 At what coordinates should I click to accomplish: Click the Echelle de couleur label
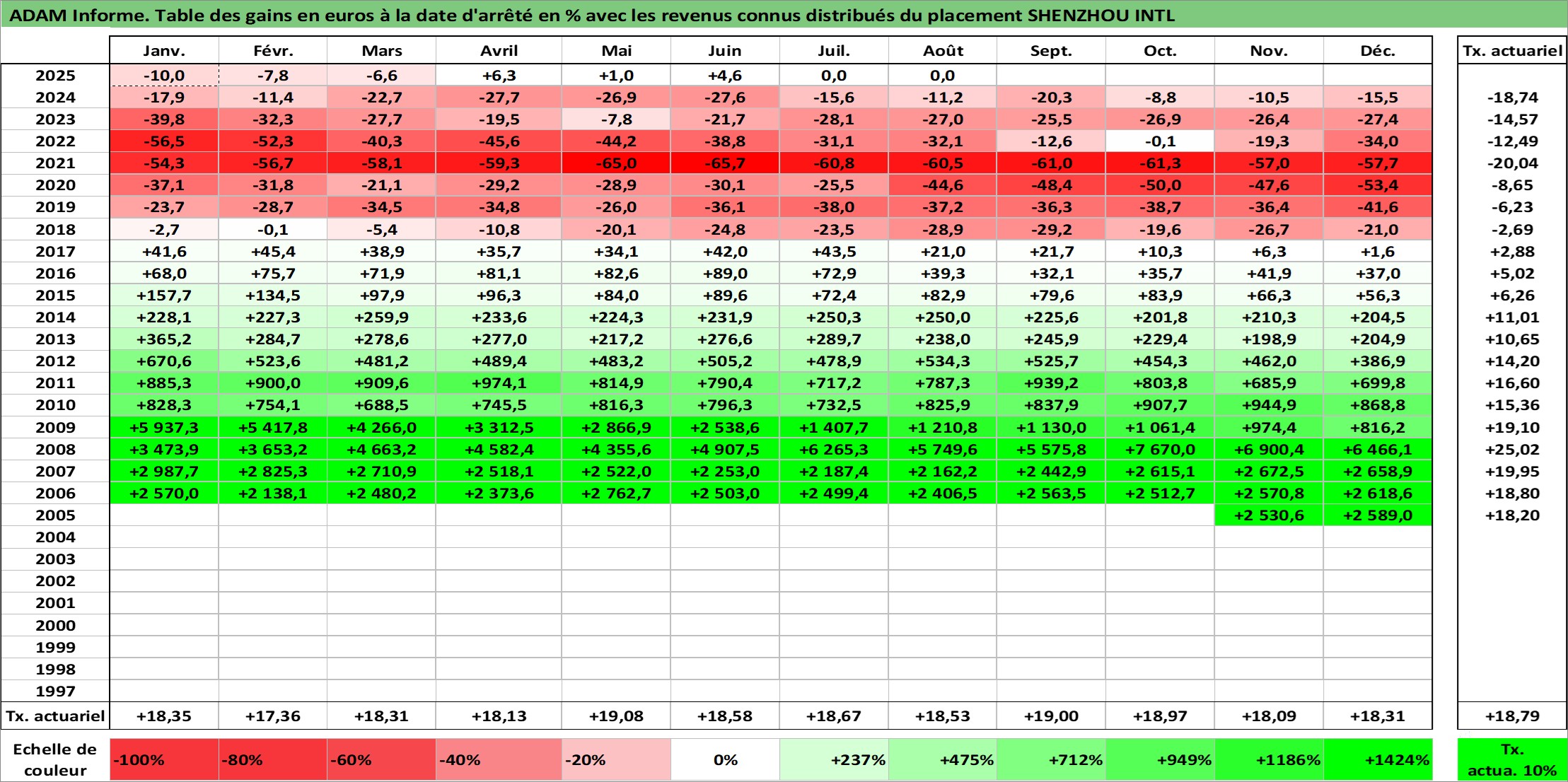pyautogui.click(x=55, y=760)
